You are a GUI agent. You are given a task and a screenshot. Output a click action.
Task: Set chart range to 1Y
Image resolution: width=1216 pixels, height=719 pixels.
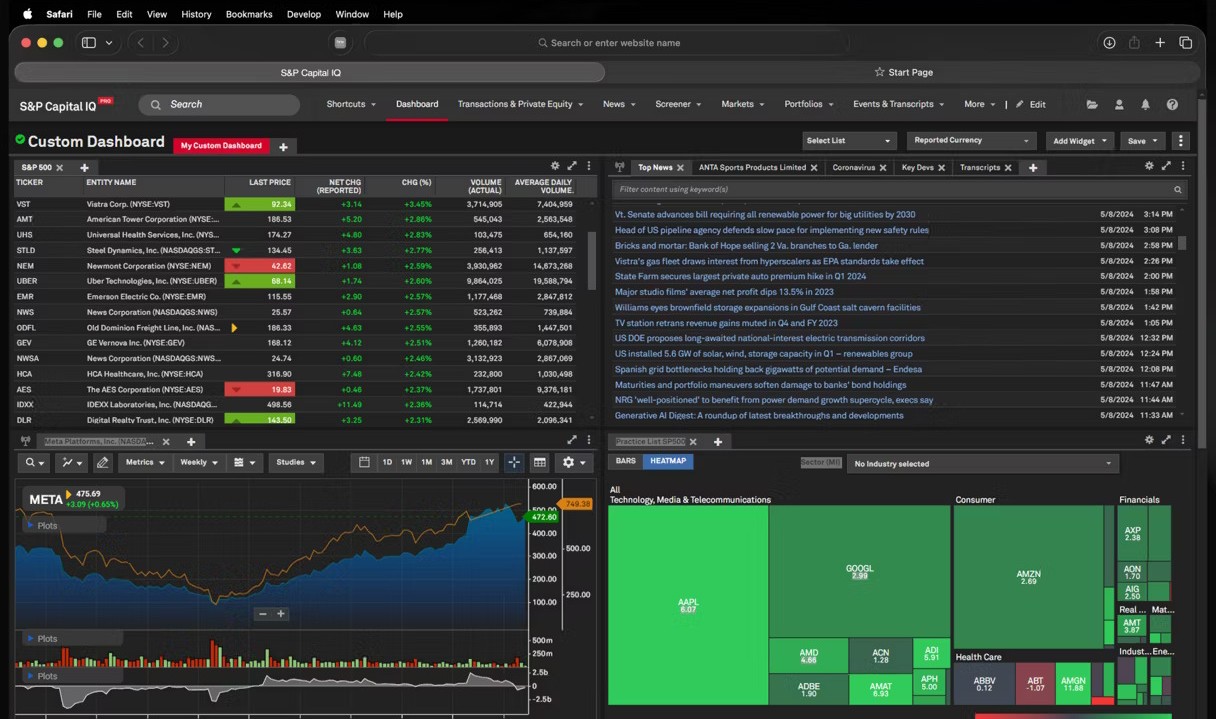489,462
